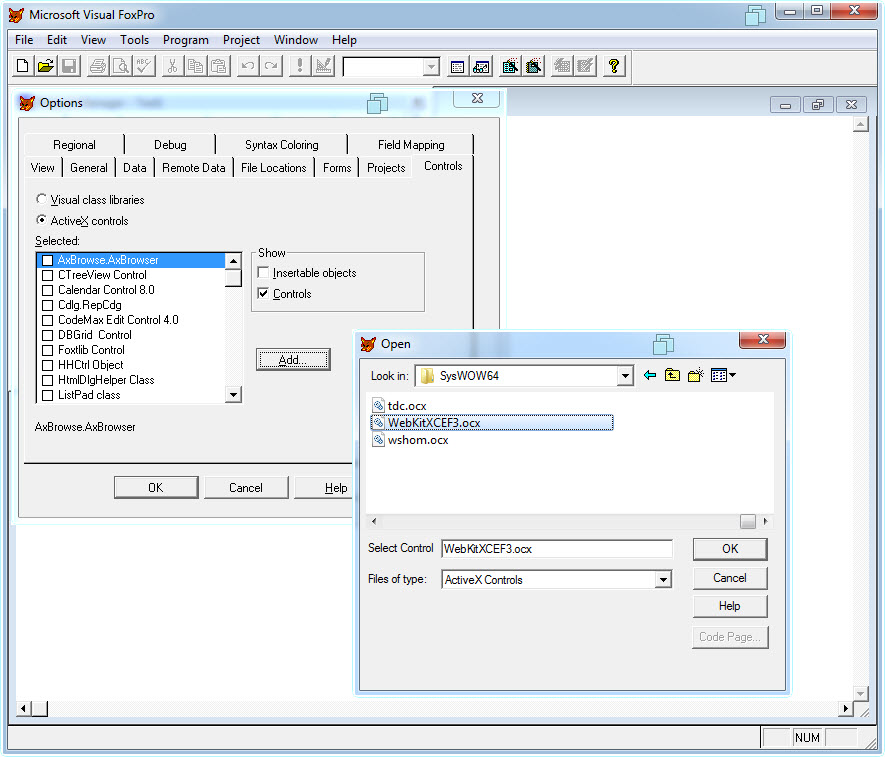The height and width of the screenshot is (757, 885).
Task: Open the Program menu
Action: pyautogui.click(x=186, y=40)
